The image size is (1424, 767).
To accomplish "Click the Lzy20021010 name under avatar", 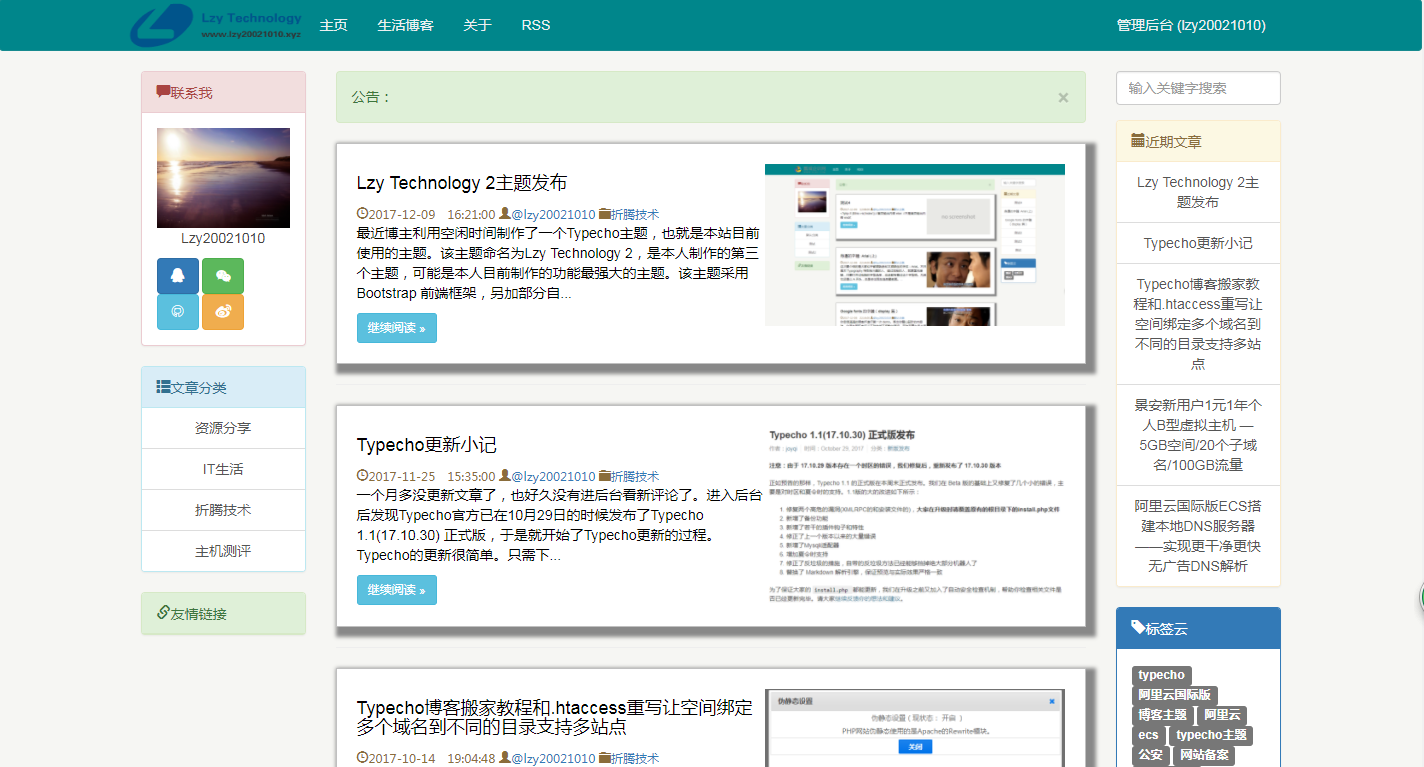I will (x=223, y=238).
